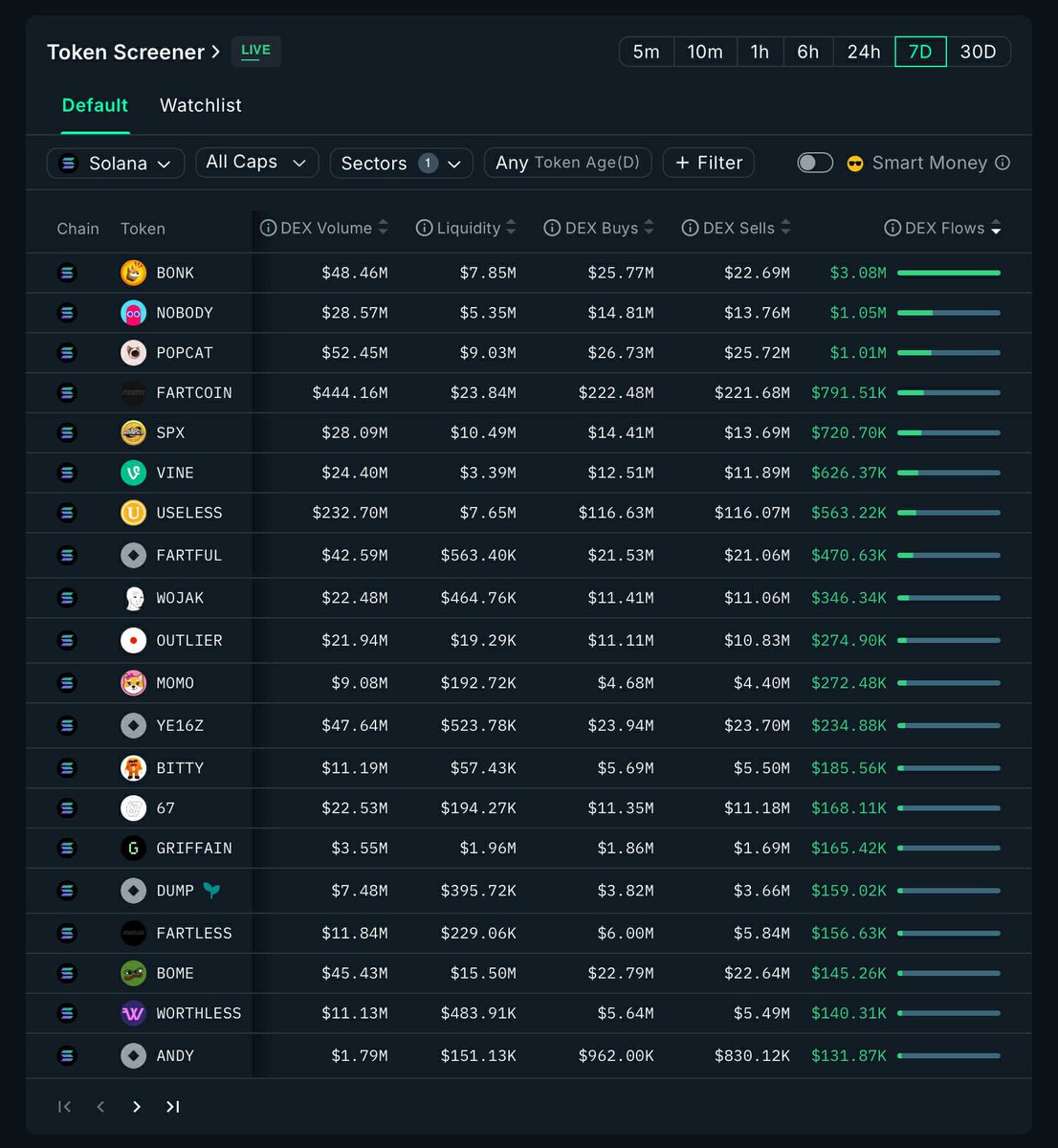Select the 6h timeframe
The width and height of the screenshot is (1058, 1148).
click(808, 52)
